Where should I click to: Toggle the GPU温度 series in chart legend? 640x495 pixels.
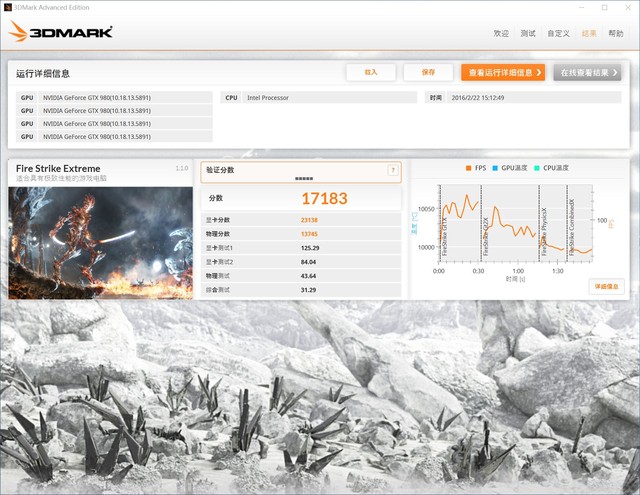pyautogui.click(x=511, y=168)
